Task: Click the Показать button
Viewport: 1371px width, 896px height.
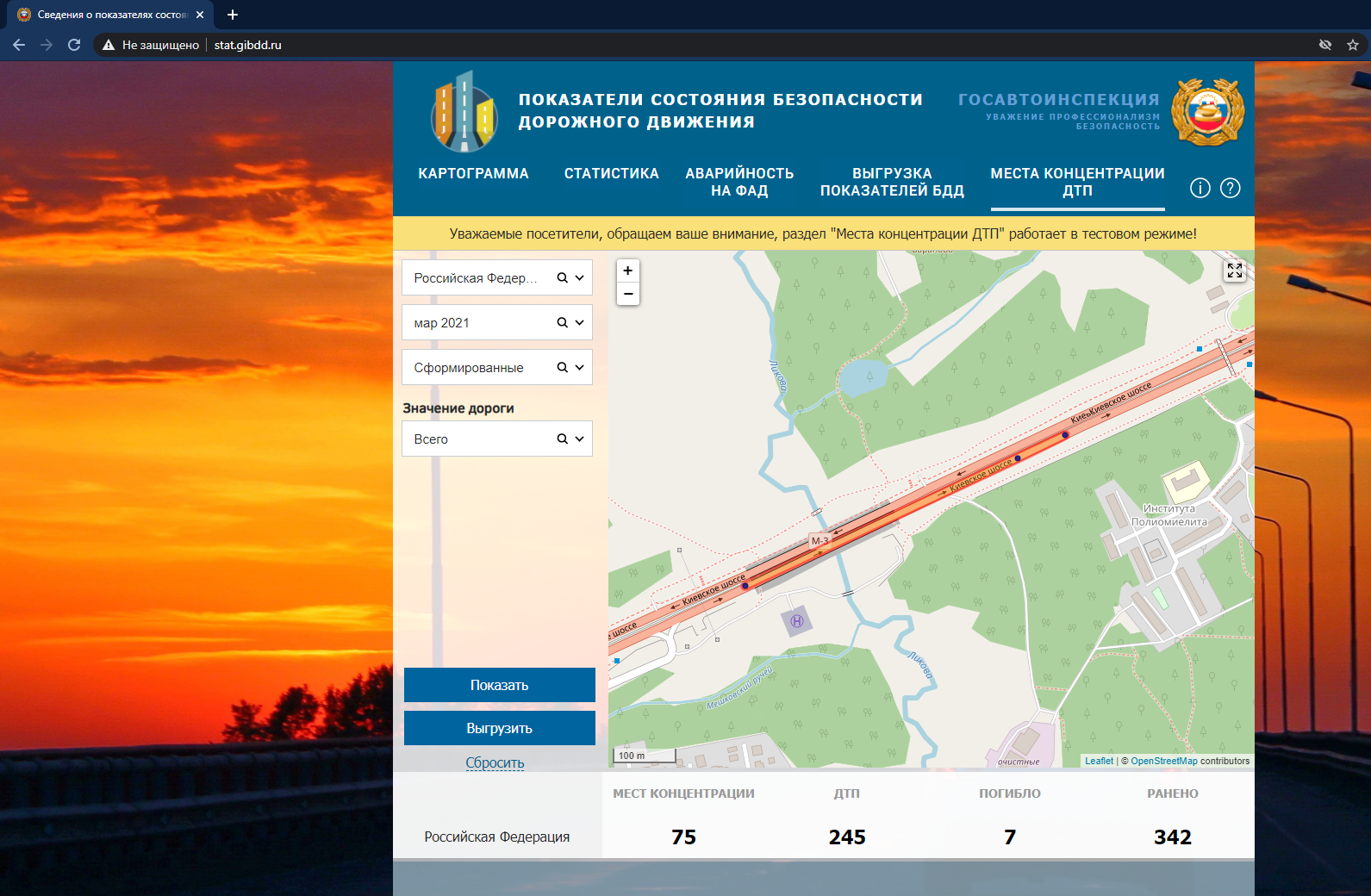Action: [x=500, y=685]
